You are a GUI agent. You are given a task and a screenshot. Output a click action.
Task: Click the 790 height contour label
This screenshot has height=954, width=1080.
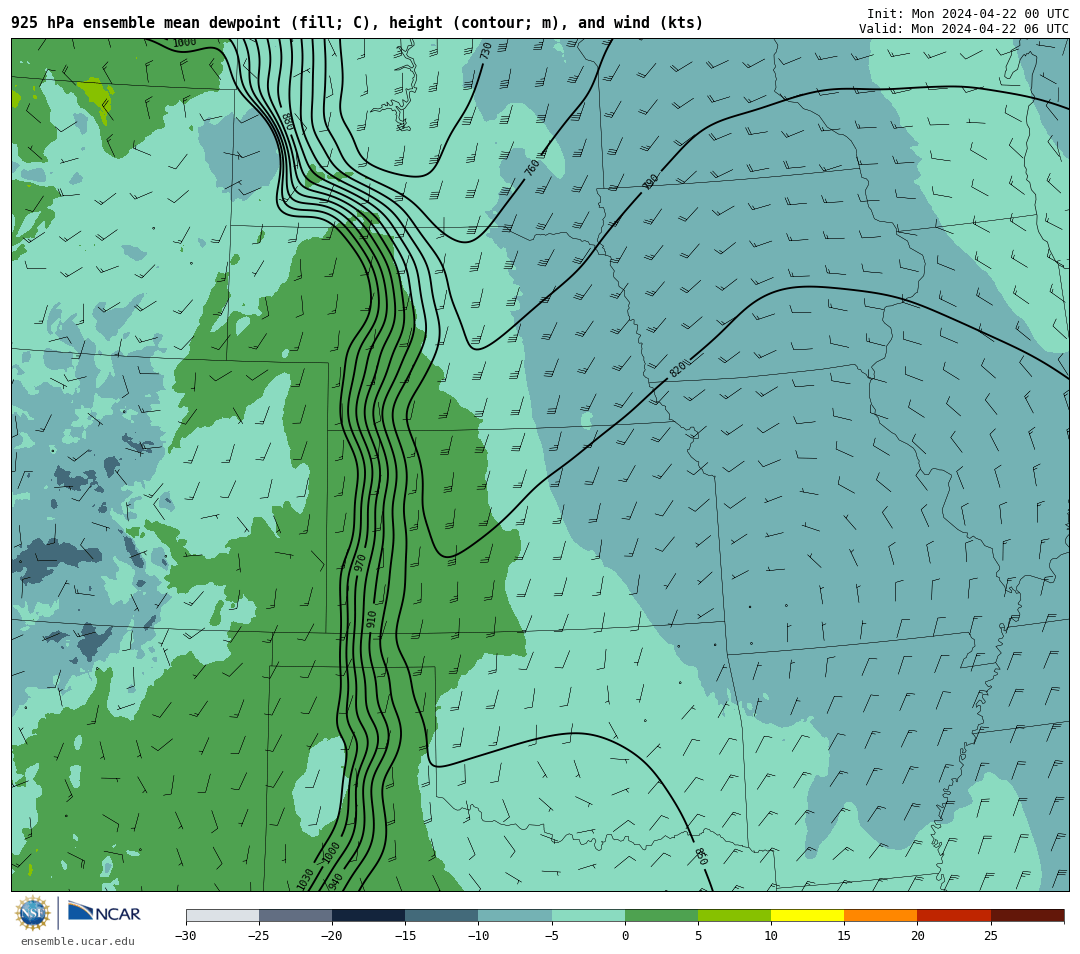[650, 182]
